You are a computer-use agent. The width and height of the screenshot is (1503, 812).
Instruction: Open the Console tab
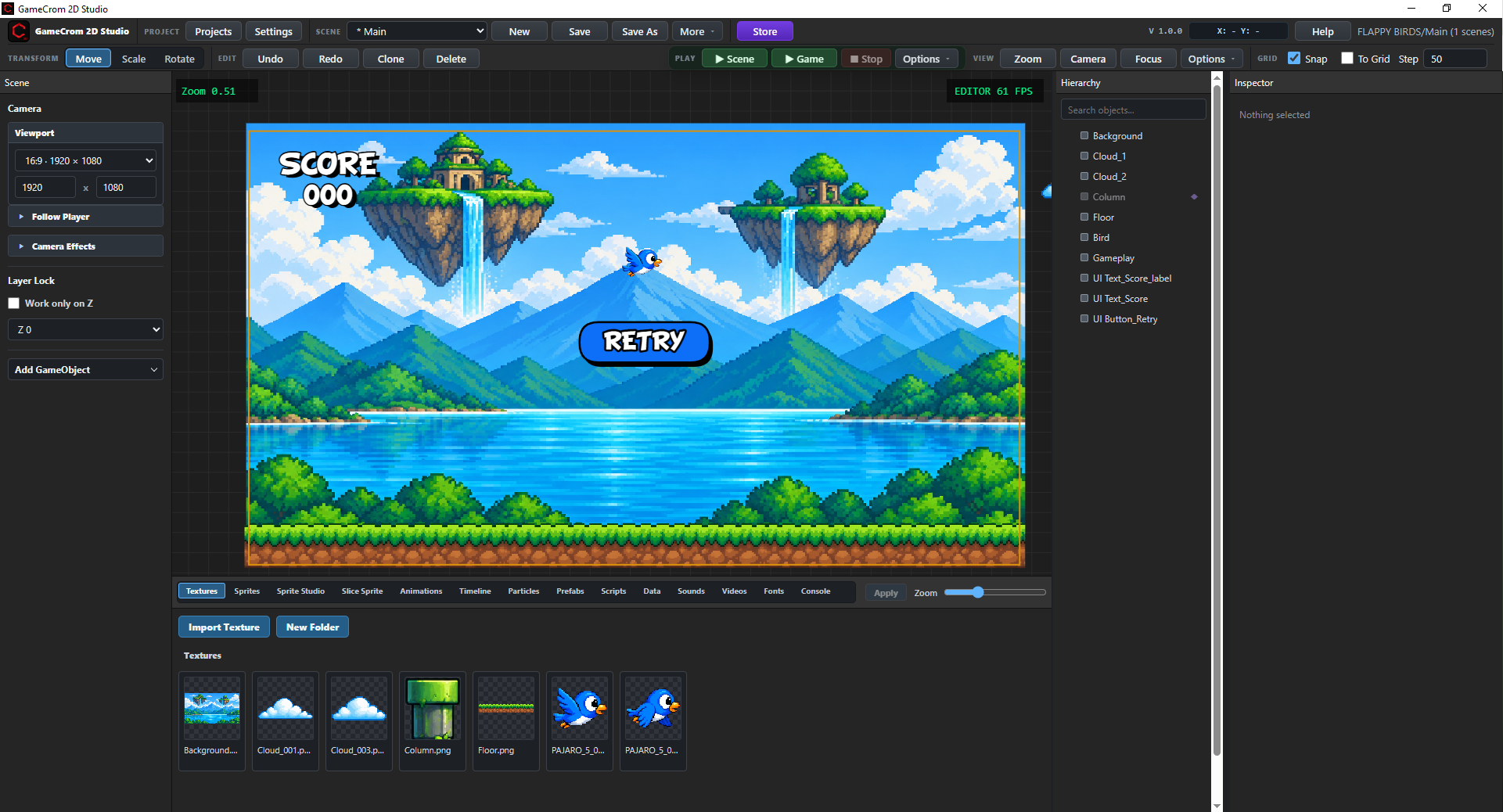coord(815,591)
